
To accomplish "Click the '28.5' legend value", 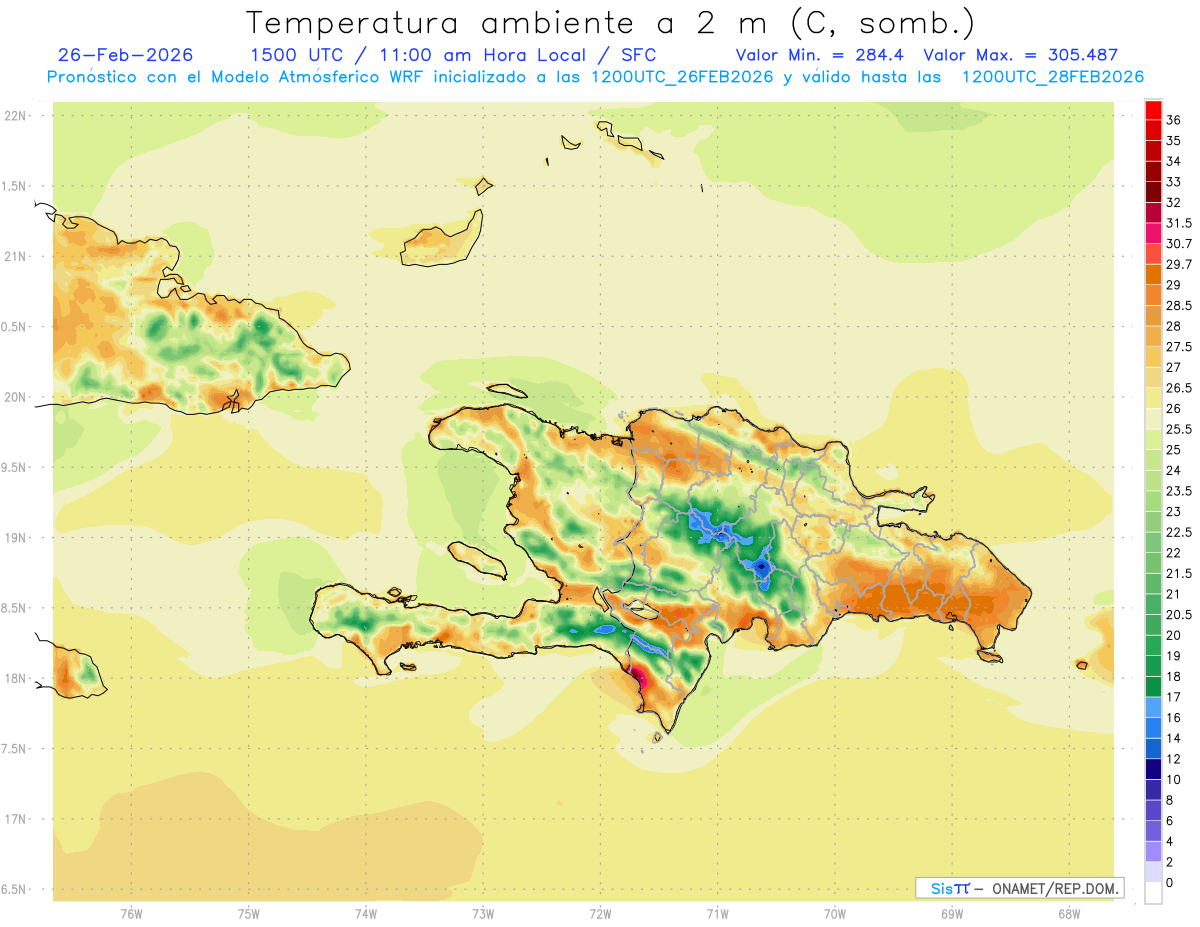I will tap(1179, 305).
